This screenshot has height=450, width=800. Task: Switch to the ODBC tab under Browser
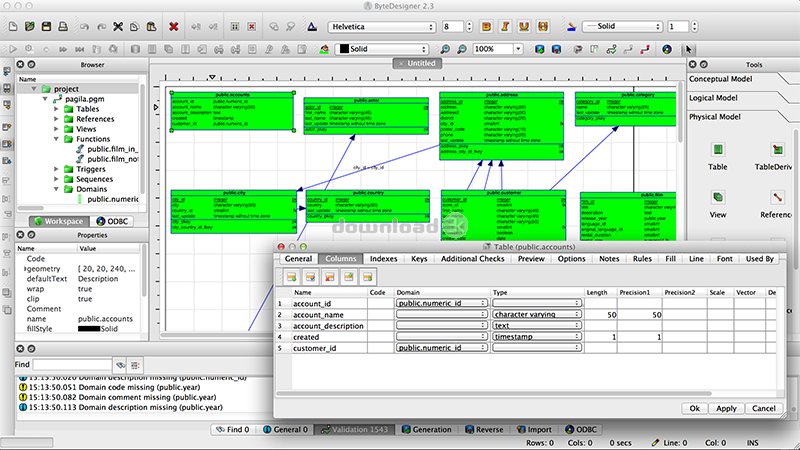(112, 221)
